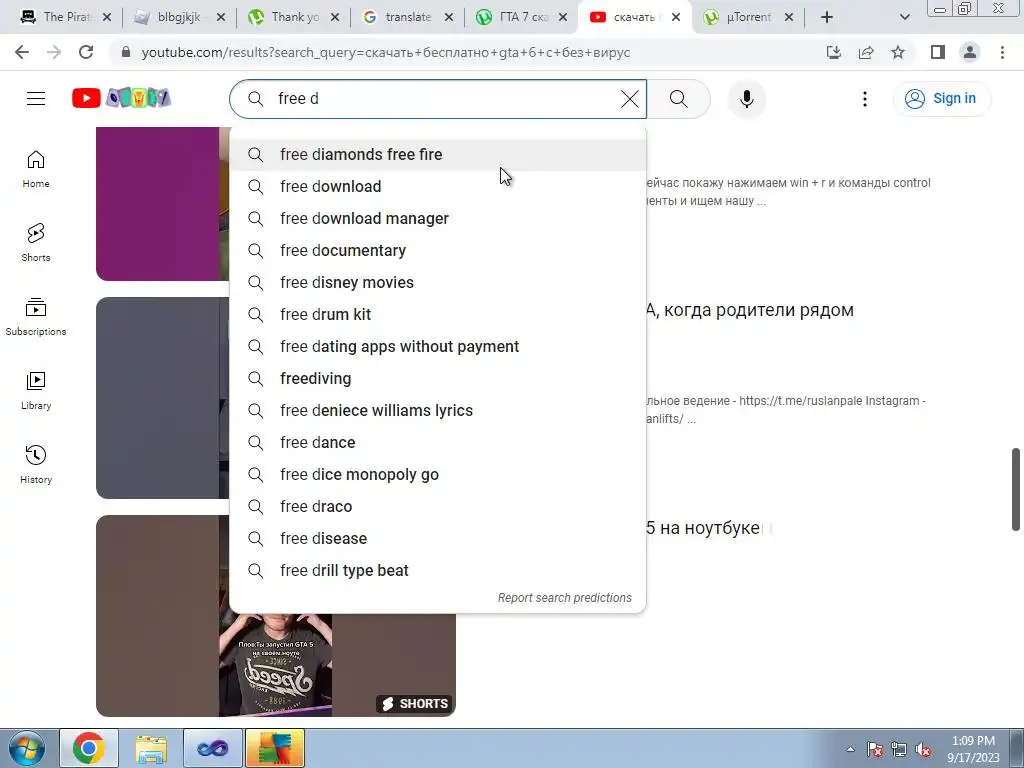Choose free dating apps without payment
Screen dimensions: 1024x768
tap(438, 346)
